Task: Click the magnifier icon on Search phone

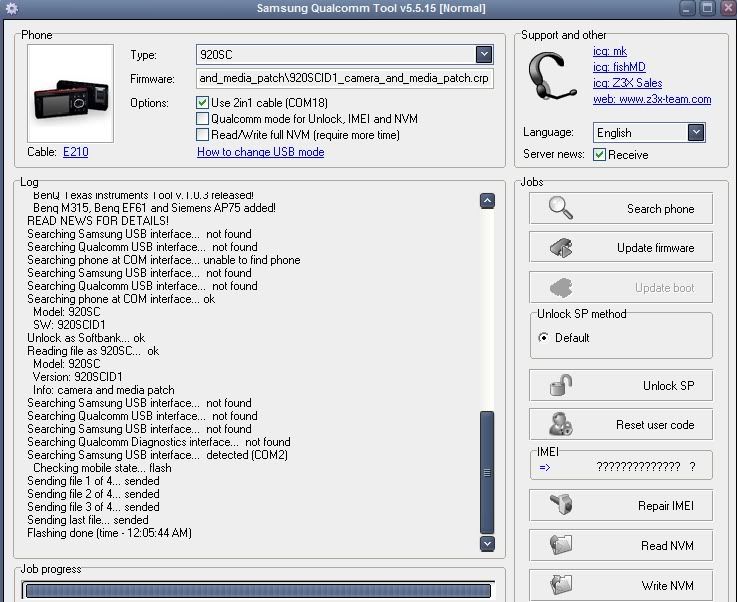Action: click(560, 208)
